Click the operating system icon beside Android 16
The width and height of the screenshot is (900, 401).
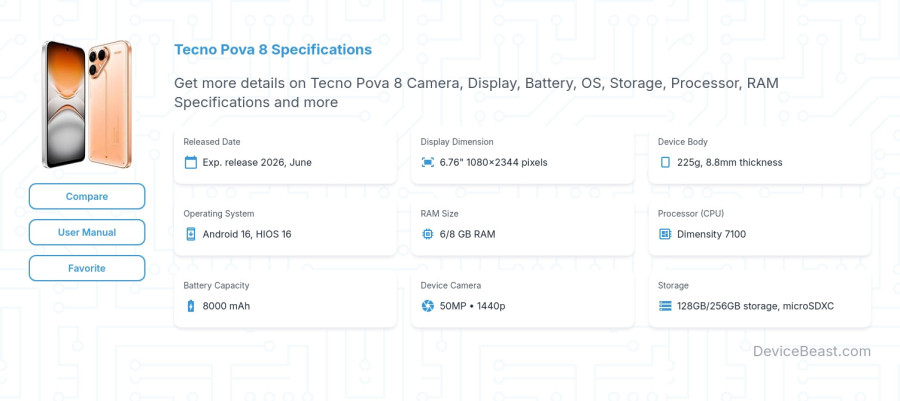[191, 234]
